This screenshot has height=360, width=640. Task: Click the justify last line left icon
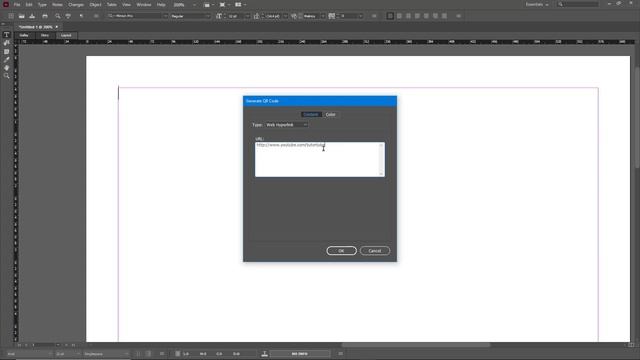(417, 16)
